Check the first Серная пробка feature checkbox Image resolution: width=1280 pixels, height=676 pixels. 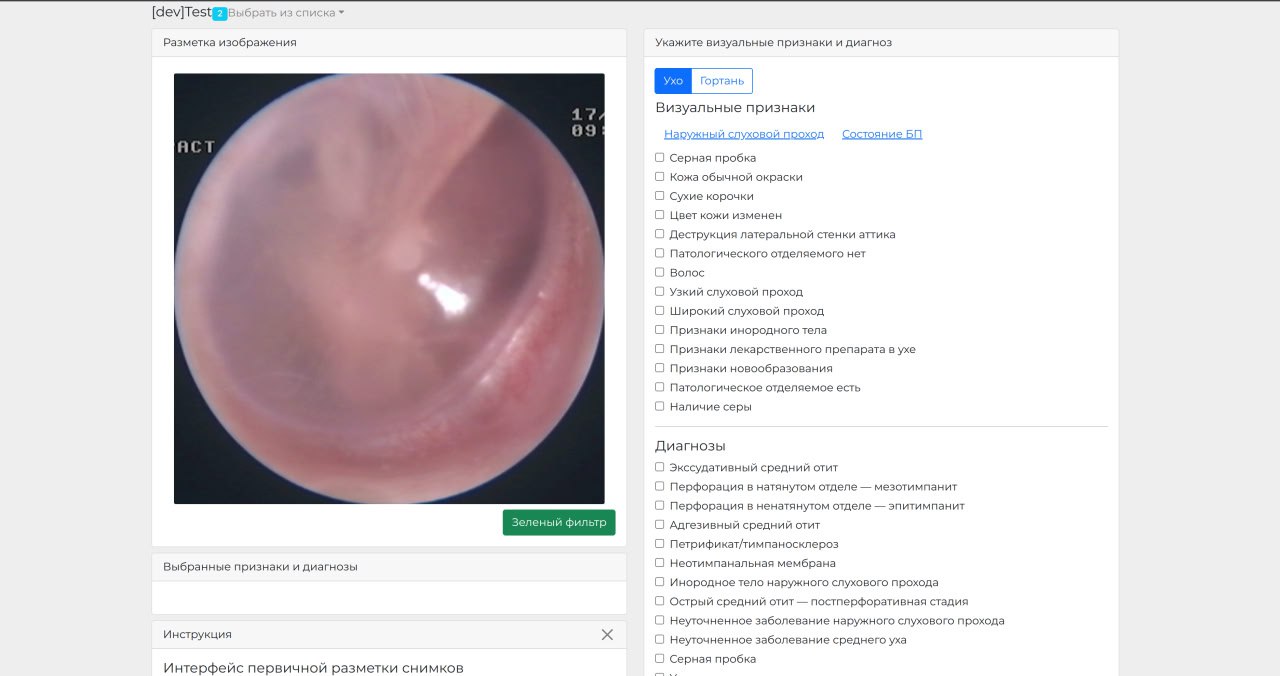pos(660,157)
